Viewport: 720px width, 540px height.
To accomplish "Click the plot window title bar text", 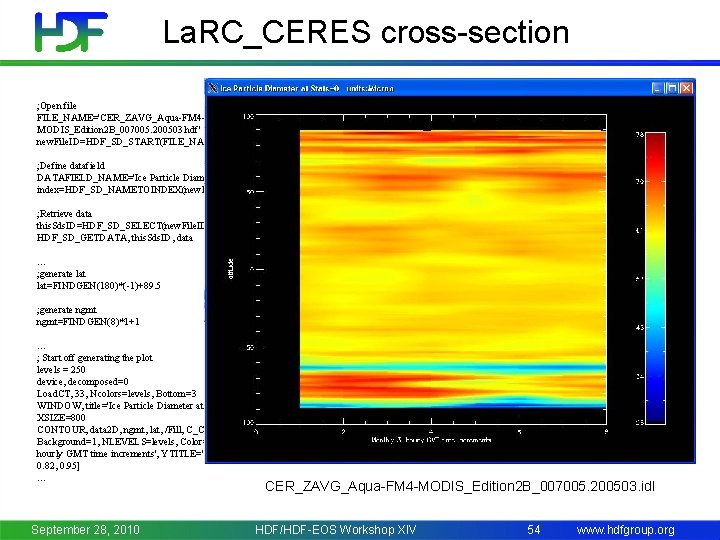I will [x=307, y=88].
